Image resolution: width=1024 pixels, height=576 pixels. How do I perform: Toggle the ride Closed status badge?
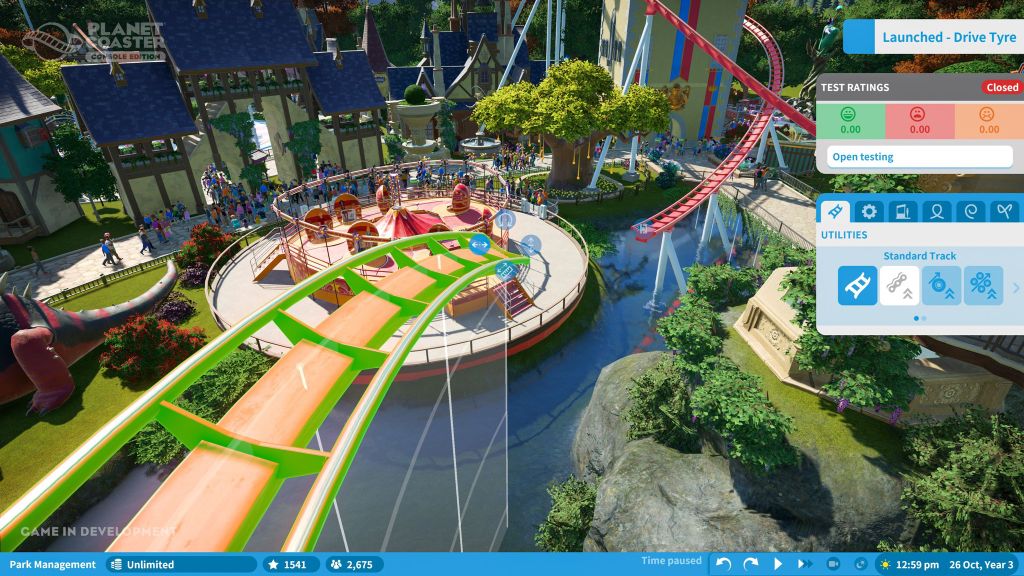[x=1001, y=87]
